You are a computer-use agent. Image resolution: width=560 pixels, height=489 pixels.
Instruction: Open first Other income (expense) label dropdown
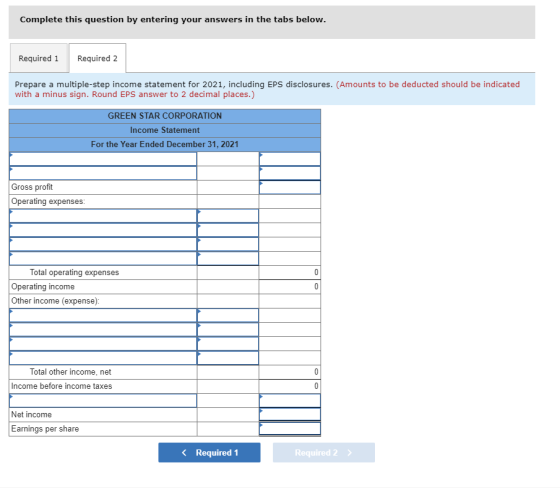tap(103, 315)
